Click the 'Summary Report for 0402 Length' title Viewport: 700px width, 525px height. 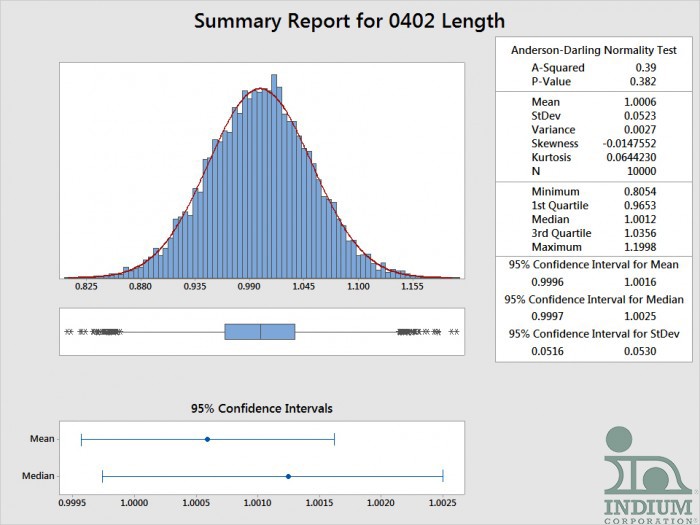pyautogui.click(x=350, y=21)
